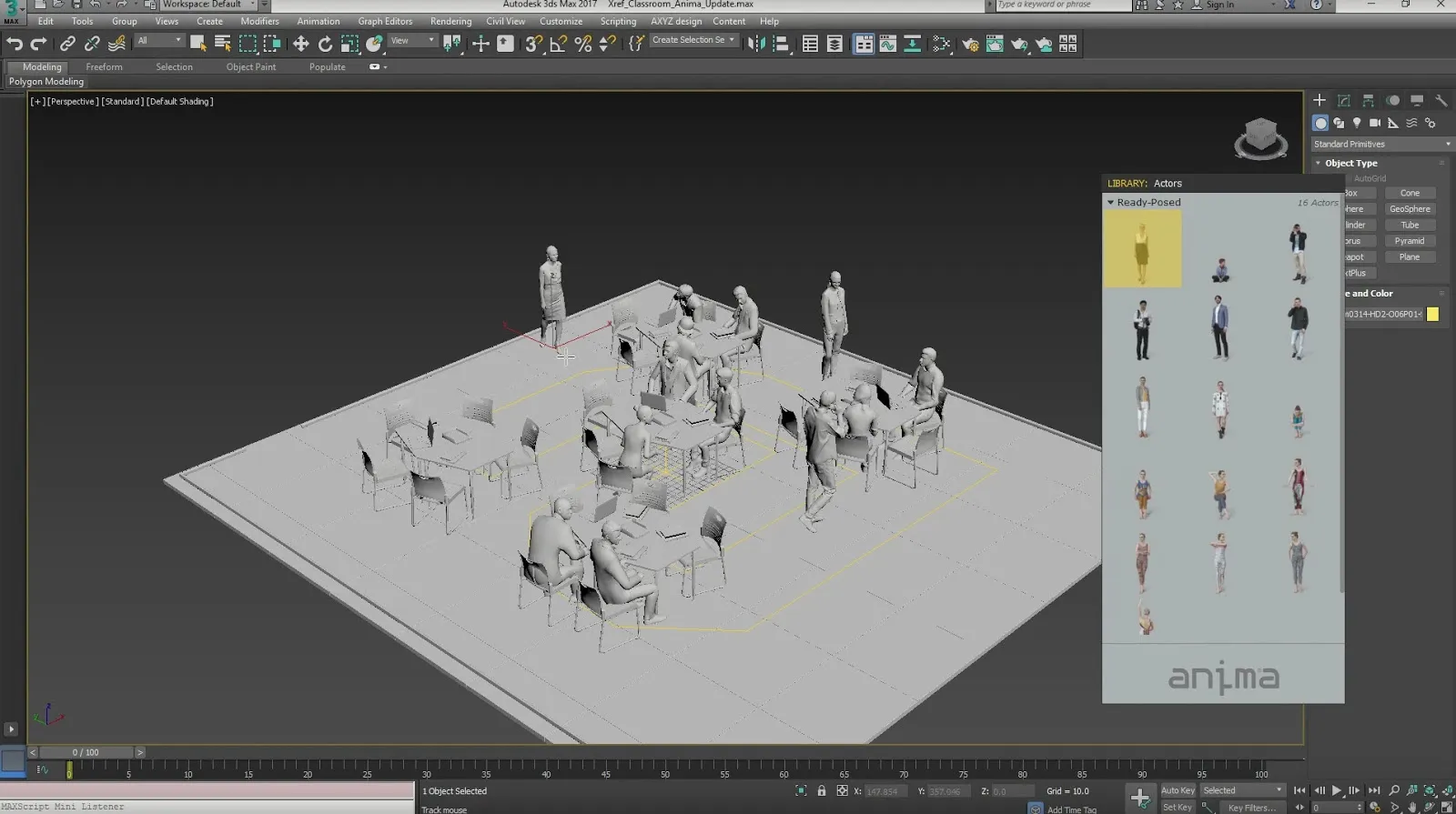This screenshot has width=1456, height=814.
Task: Toggle the selection lock icon
Action: (822, 790)
